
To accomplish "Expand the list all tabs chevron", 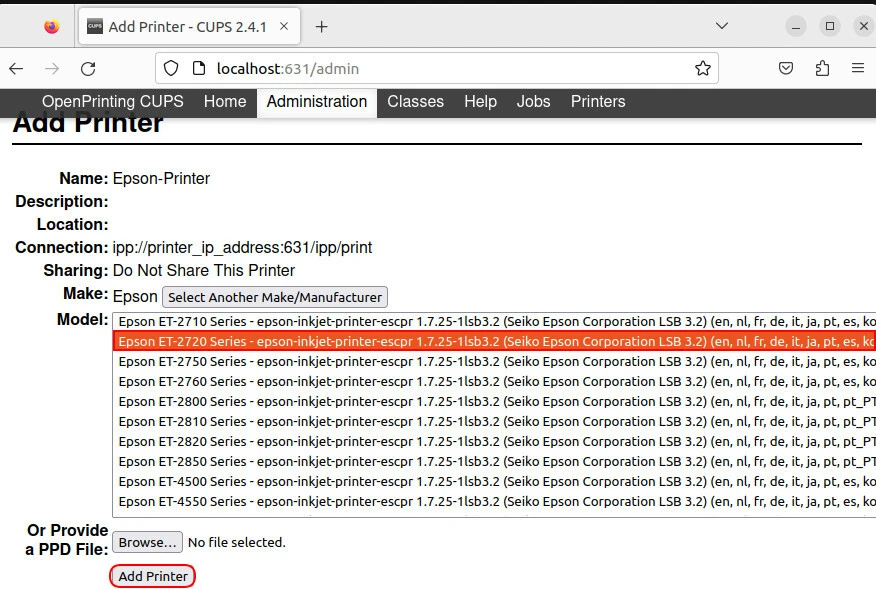I will (x=722, y=25).
